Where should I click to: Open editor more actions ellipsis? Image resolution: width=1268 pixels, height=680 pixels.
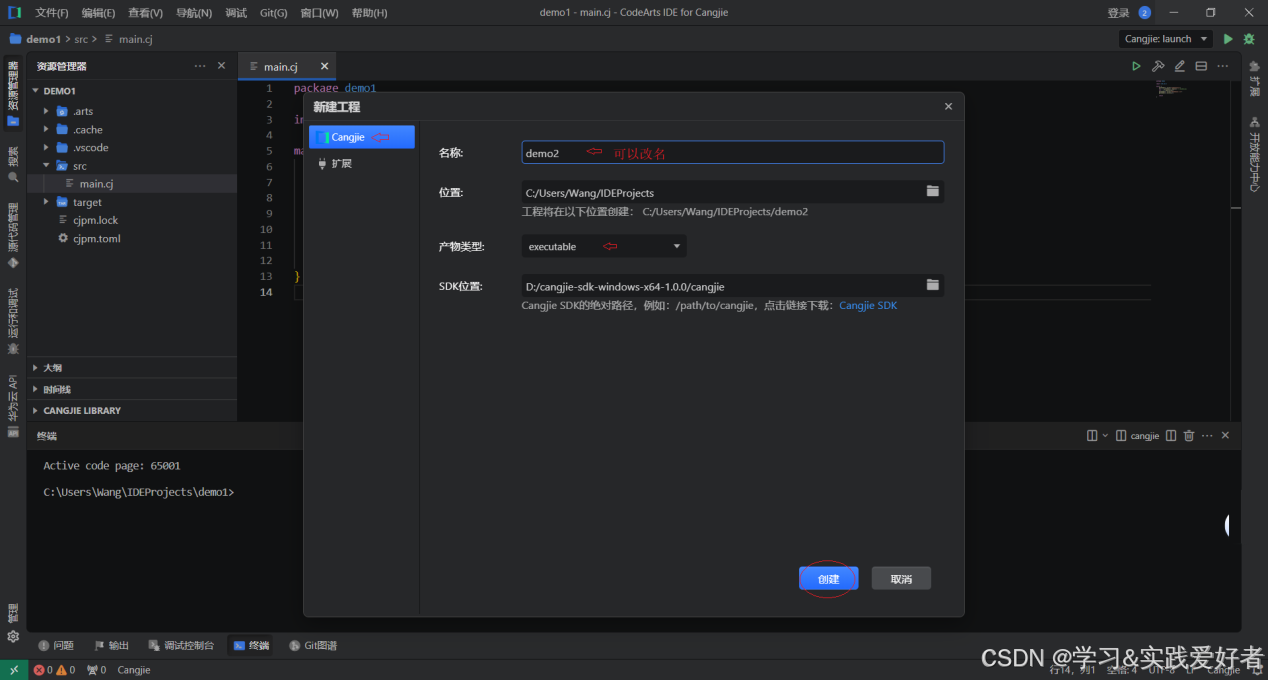coord(1223,67)
